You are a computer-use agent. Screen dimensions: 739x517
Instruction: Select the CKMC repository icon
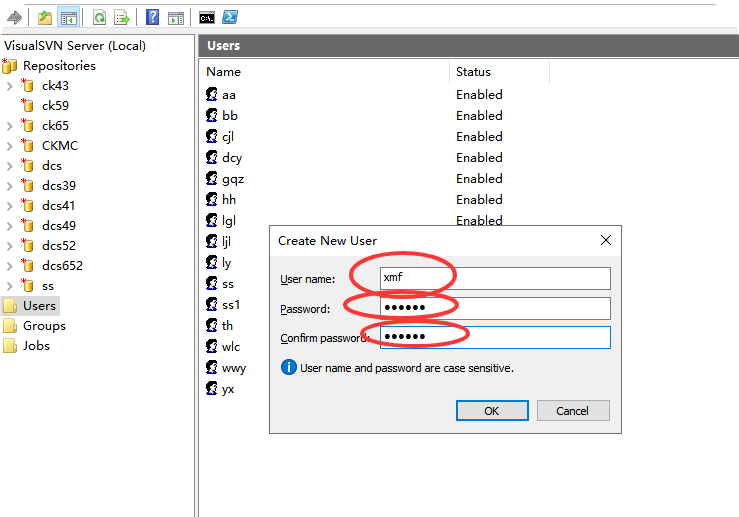click(27, 145)
